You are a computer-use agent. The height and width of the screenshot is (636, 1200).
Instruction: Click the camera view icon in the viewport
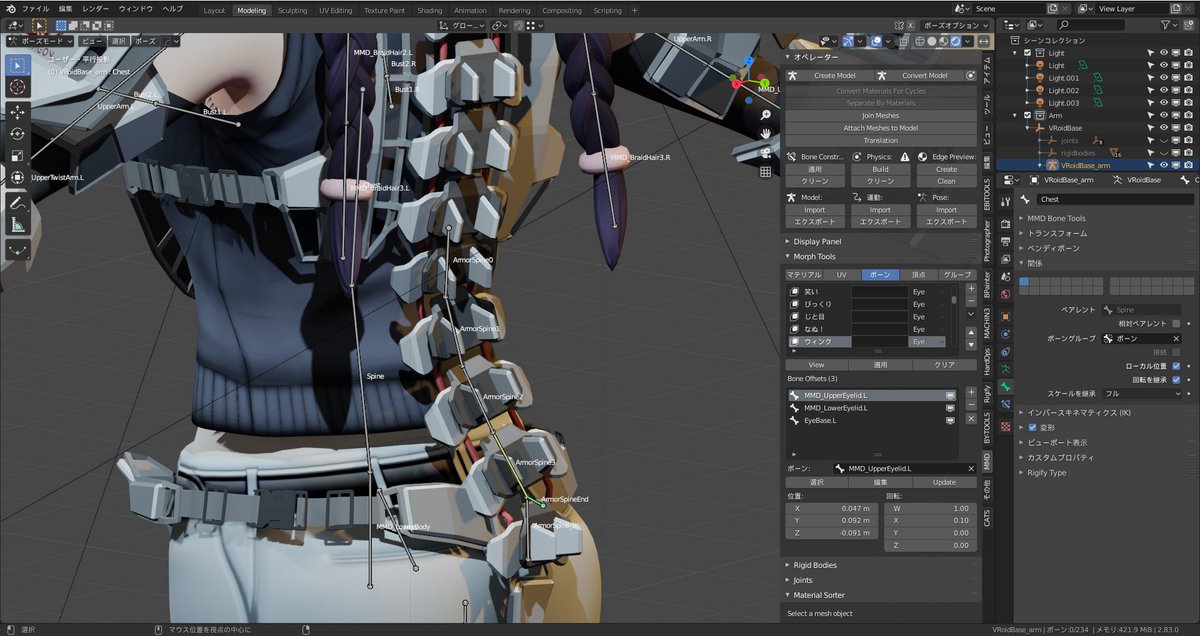pyautogui.click(x=766, y=152)
